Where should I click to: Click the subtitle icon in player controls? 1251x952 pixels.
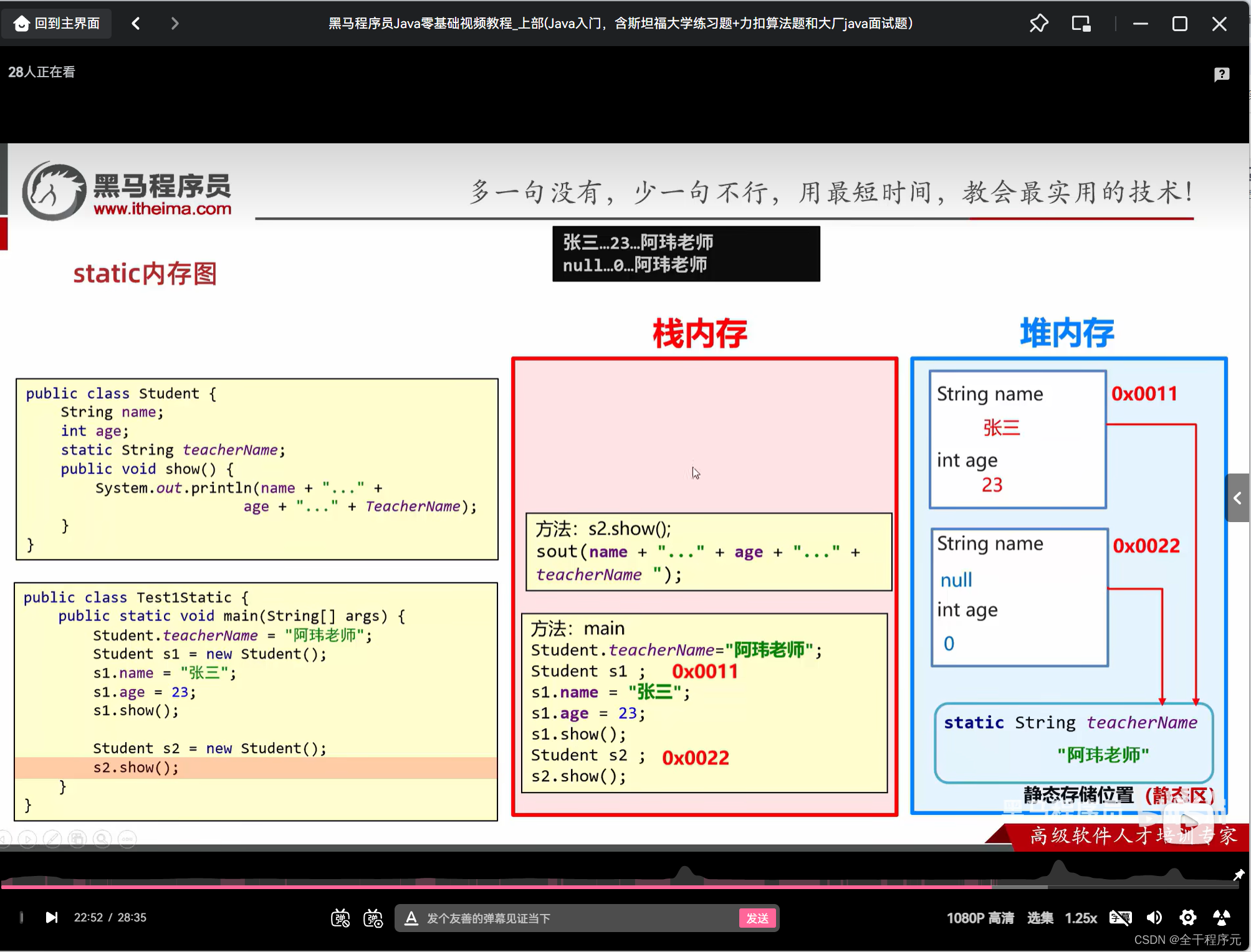(x=1120, y=917)
